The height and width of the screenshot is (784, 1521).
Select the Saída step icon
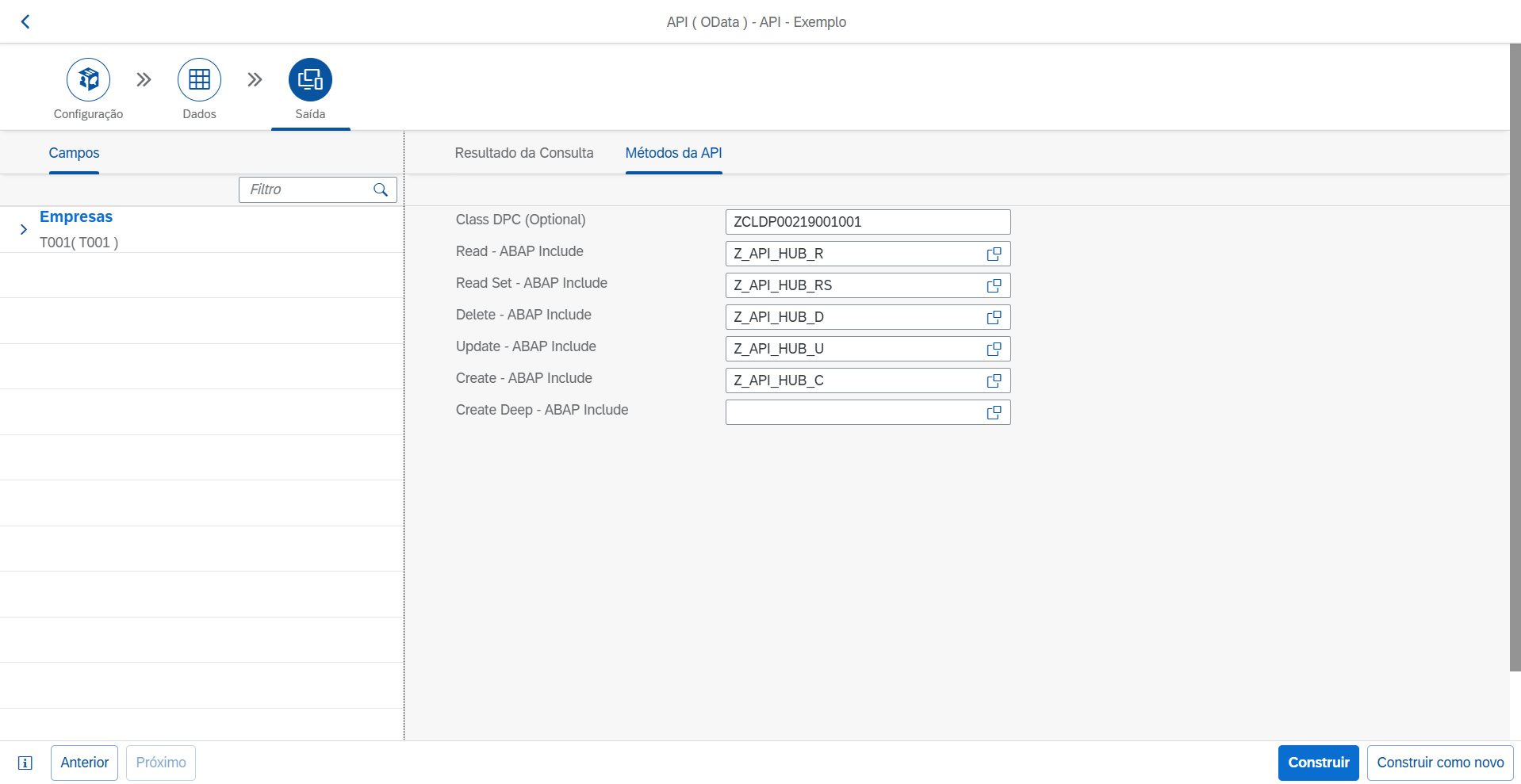[310, 80]
